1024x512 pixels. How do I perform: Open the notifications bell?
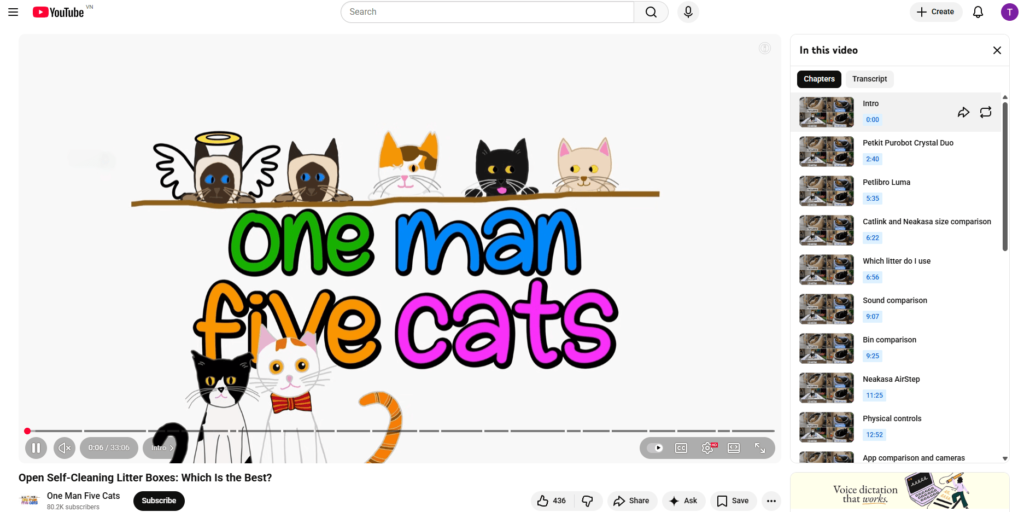tap(978, 12)
